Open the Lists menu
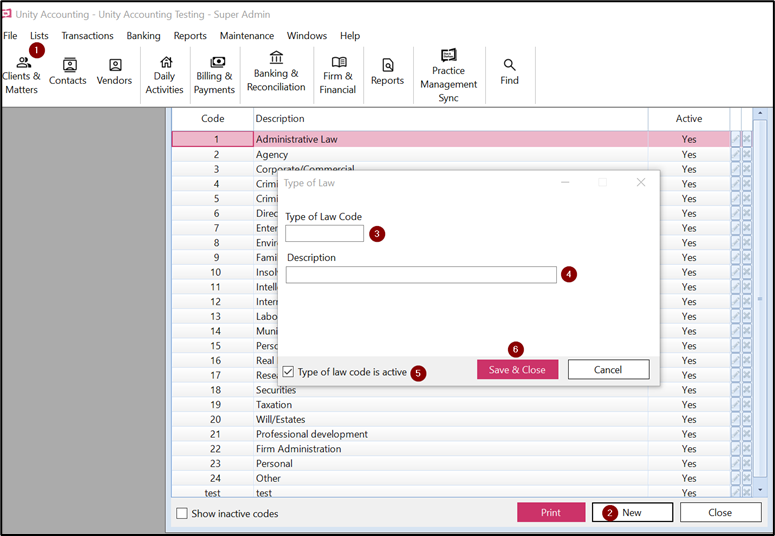Image resolution: width=775 pixels, height=536 pixels. [39, 36]
